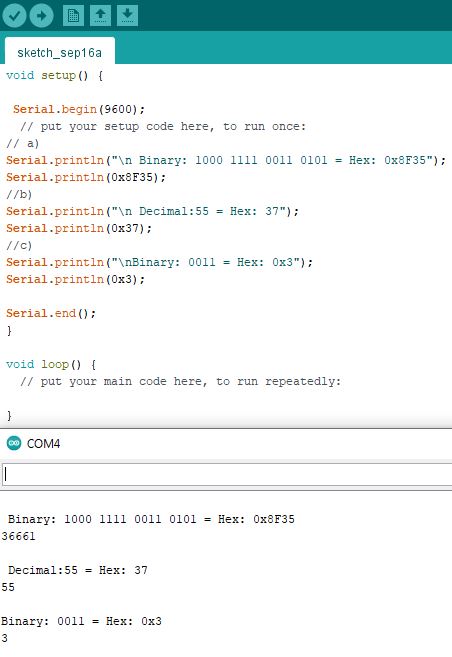Screen dimensions: 452x657
Task: Click the void loop() function line
Action: [51, 365]
